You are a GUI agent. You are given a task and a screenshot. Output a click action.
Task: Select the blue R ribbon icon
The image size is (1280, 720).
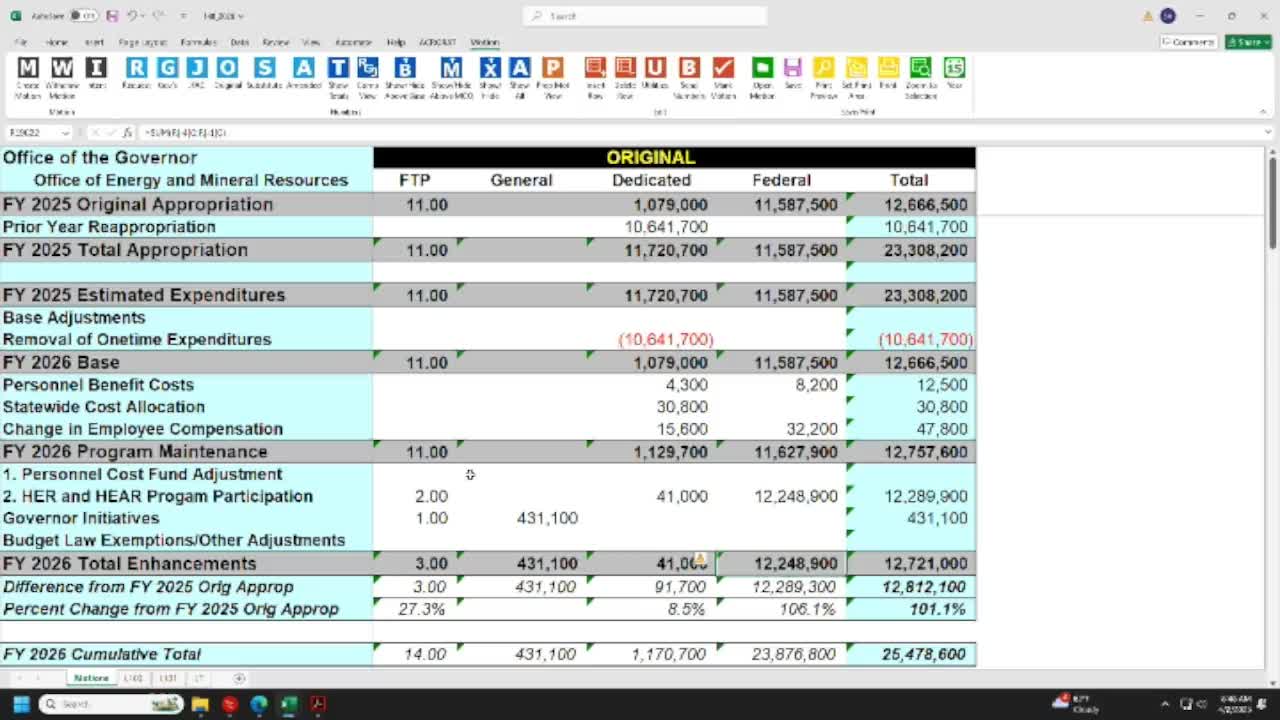point(136,68)
